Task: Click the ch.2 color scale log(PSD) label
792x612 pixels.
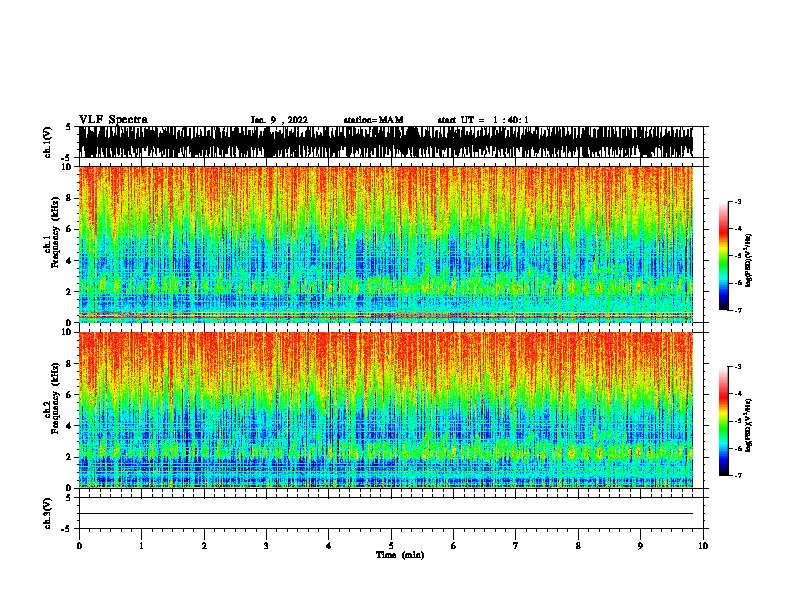Action: click(749, 425)
